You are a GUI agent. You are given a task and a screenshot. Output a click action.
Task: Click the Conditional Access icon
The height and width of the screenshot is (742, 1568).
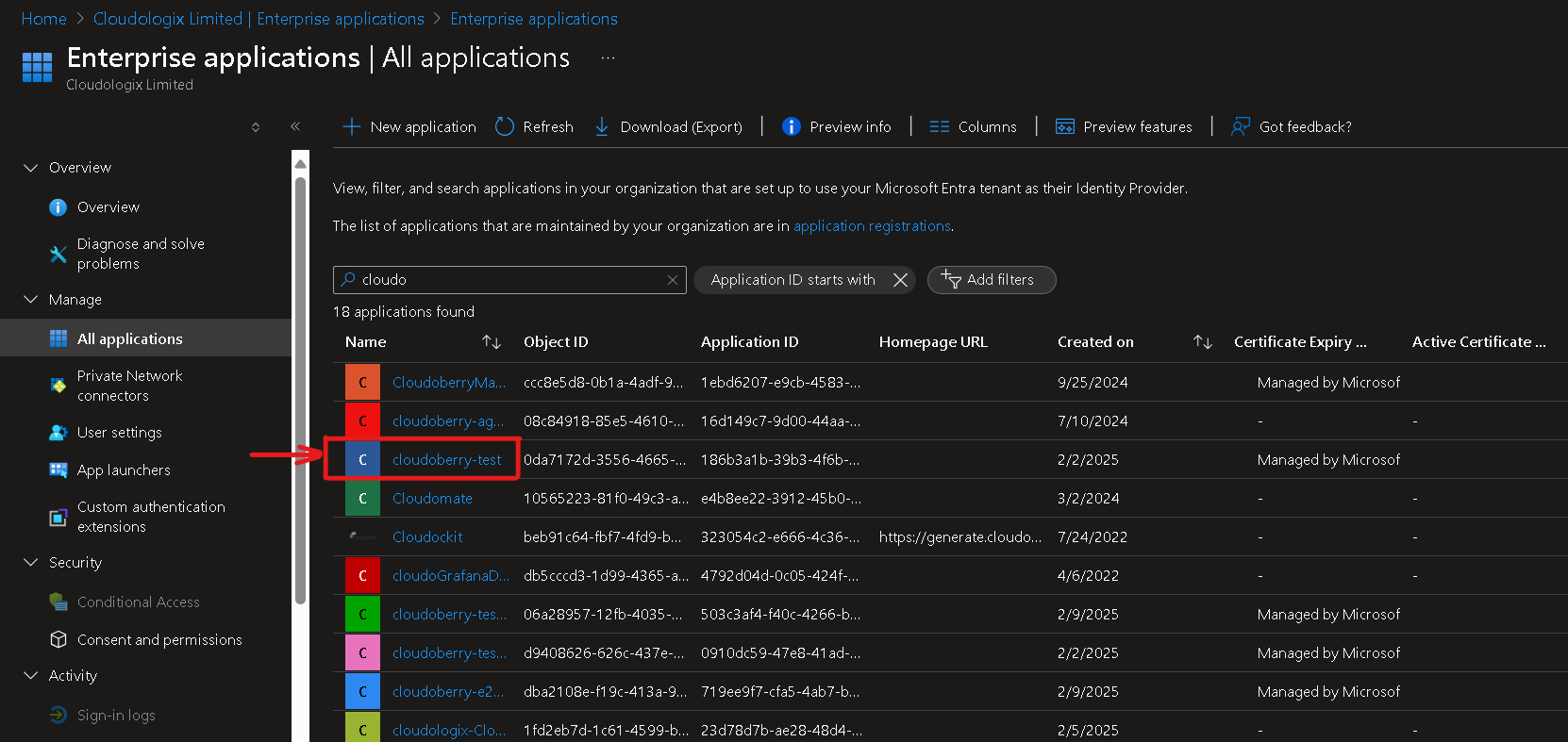58,602
